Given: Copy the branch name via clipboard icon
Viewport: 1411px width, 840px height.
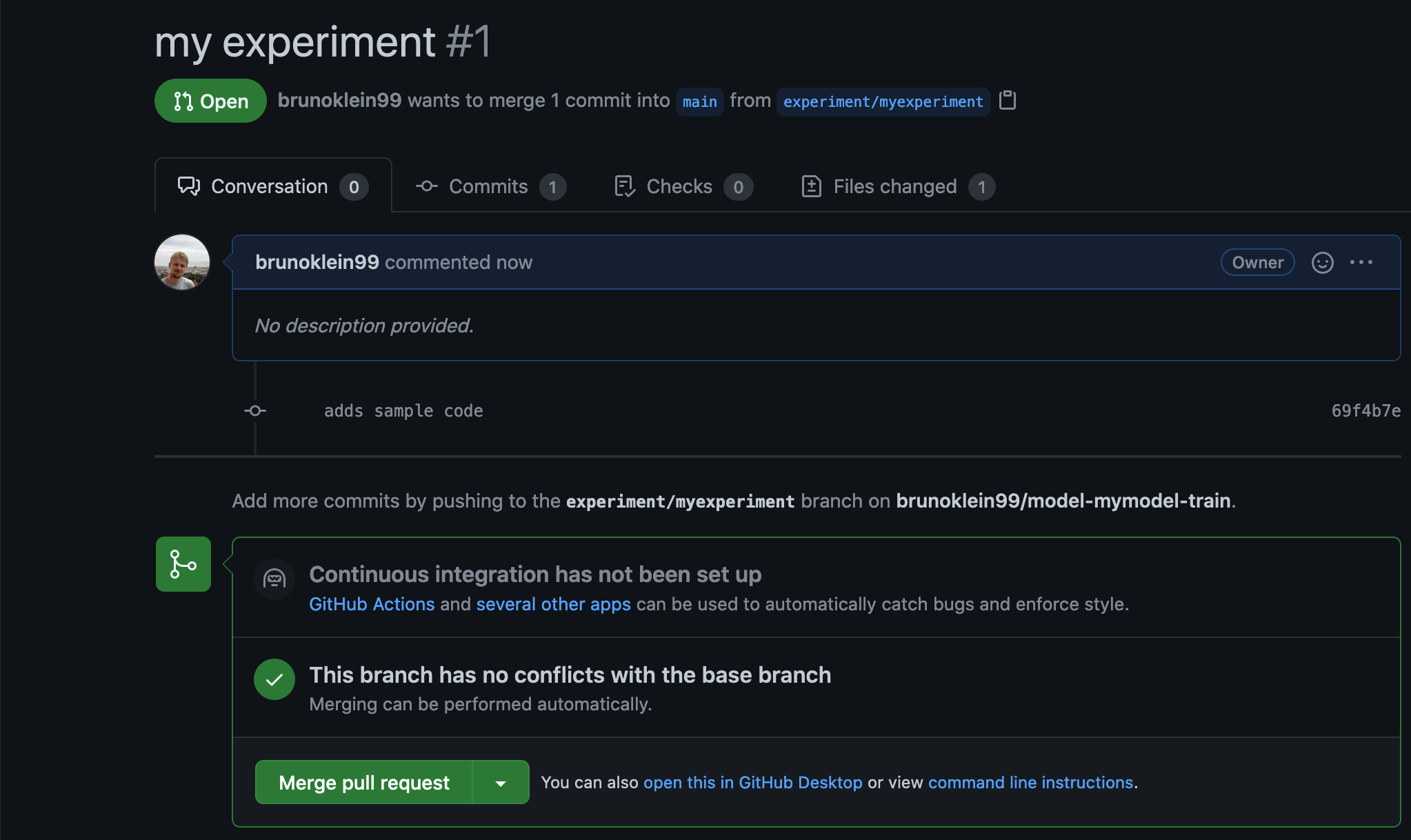Looking at the screenshot, I should coord(1008,101).
